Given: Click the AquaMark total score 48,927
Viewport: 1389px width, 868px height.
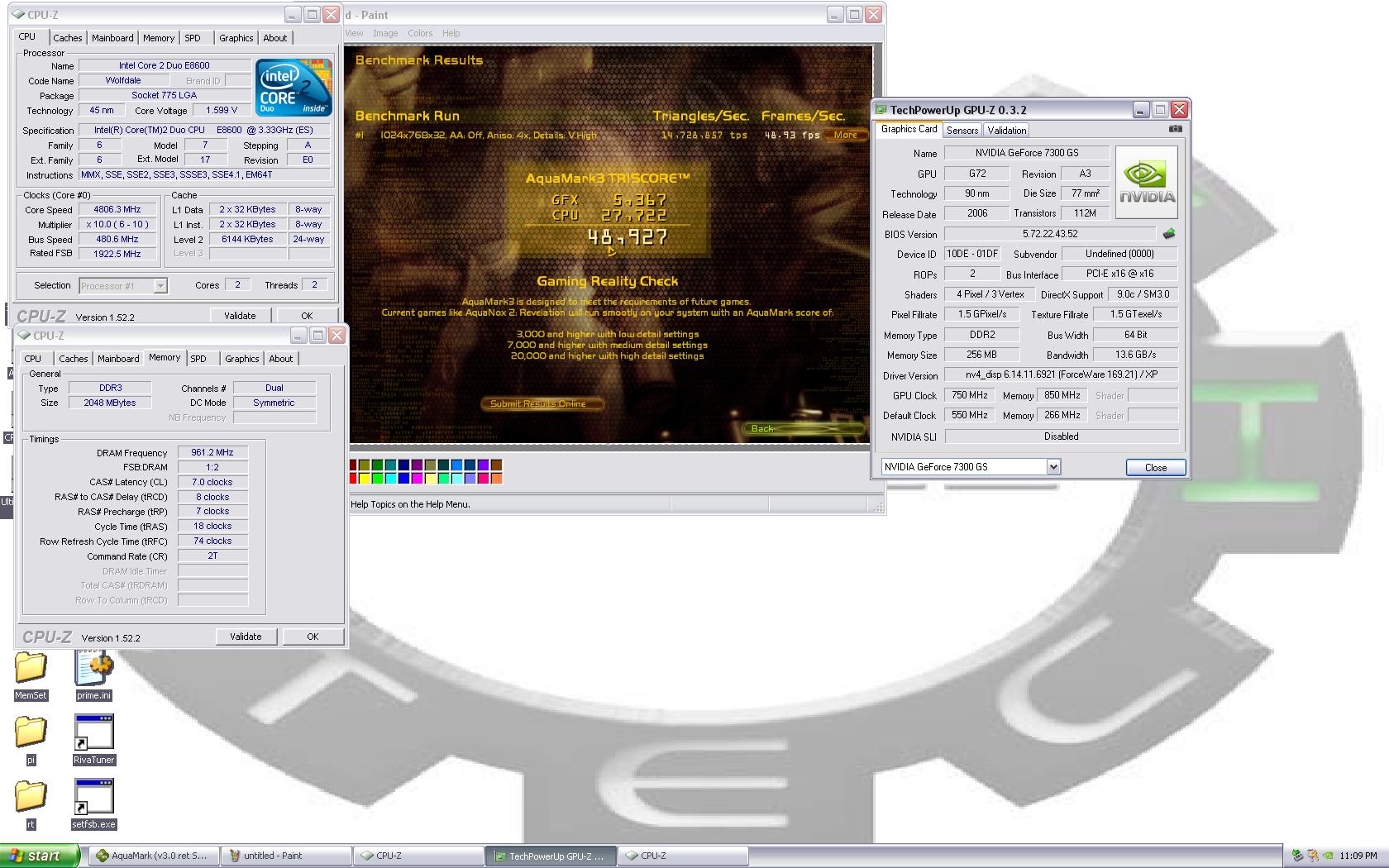Looking at the screenshot, I should [627, 238].
